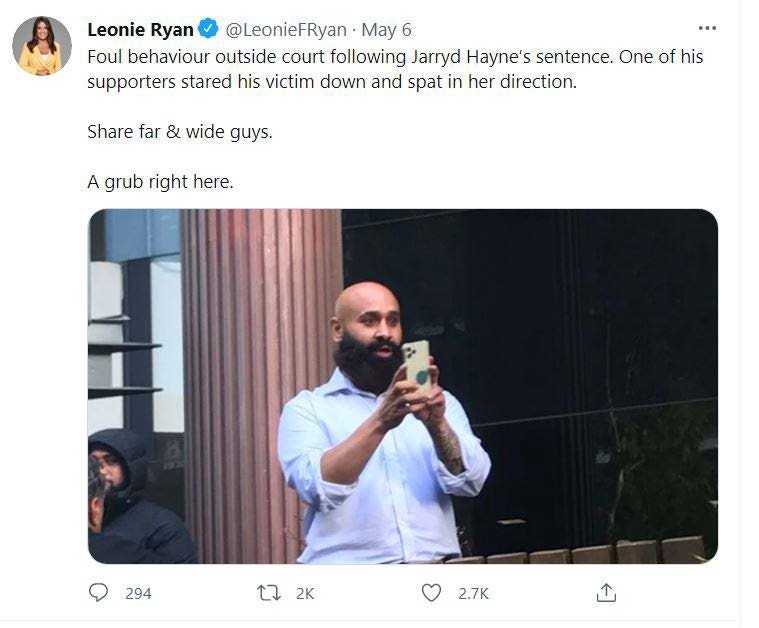Open the three-dot more options menu
The width and height of the screenshot is (759, 628).
[x=707, y=28]
